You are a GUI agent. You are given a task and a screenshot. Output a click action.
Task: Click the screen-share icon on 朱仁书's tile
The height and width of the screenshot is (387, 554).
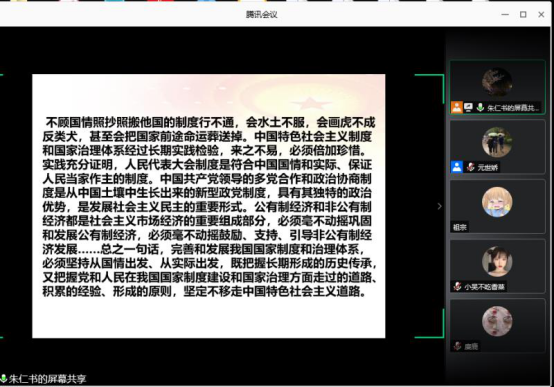468,107
